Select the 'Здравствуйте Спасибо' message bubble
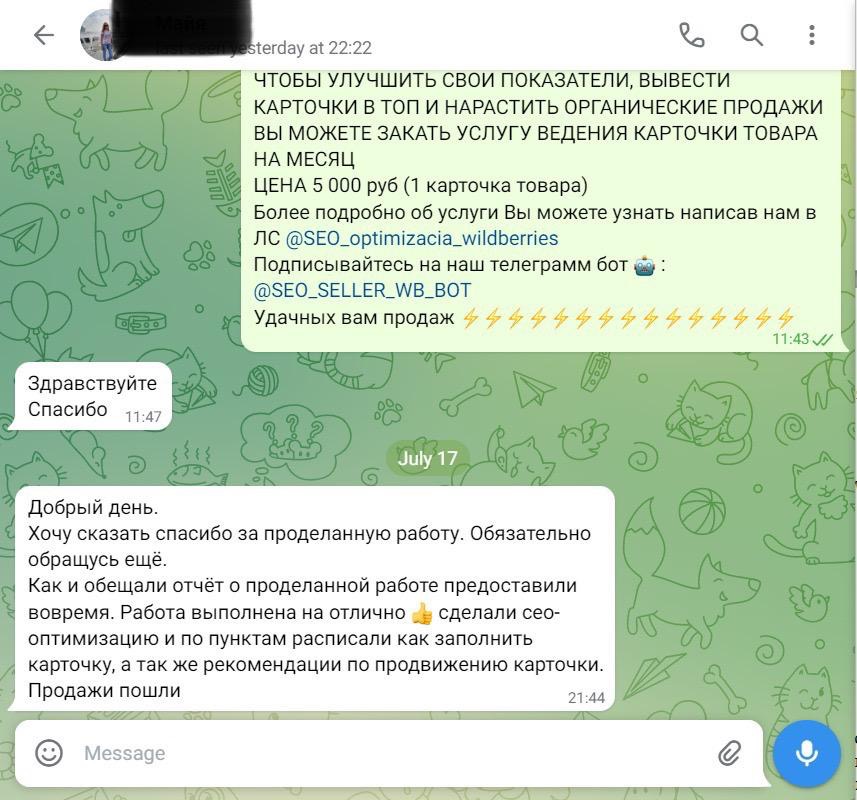857x800 pixels. pyautogui.click(x=92, y=397)
